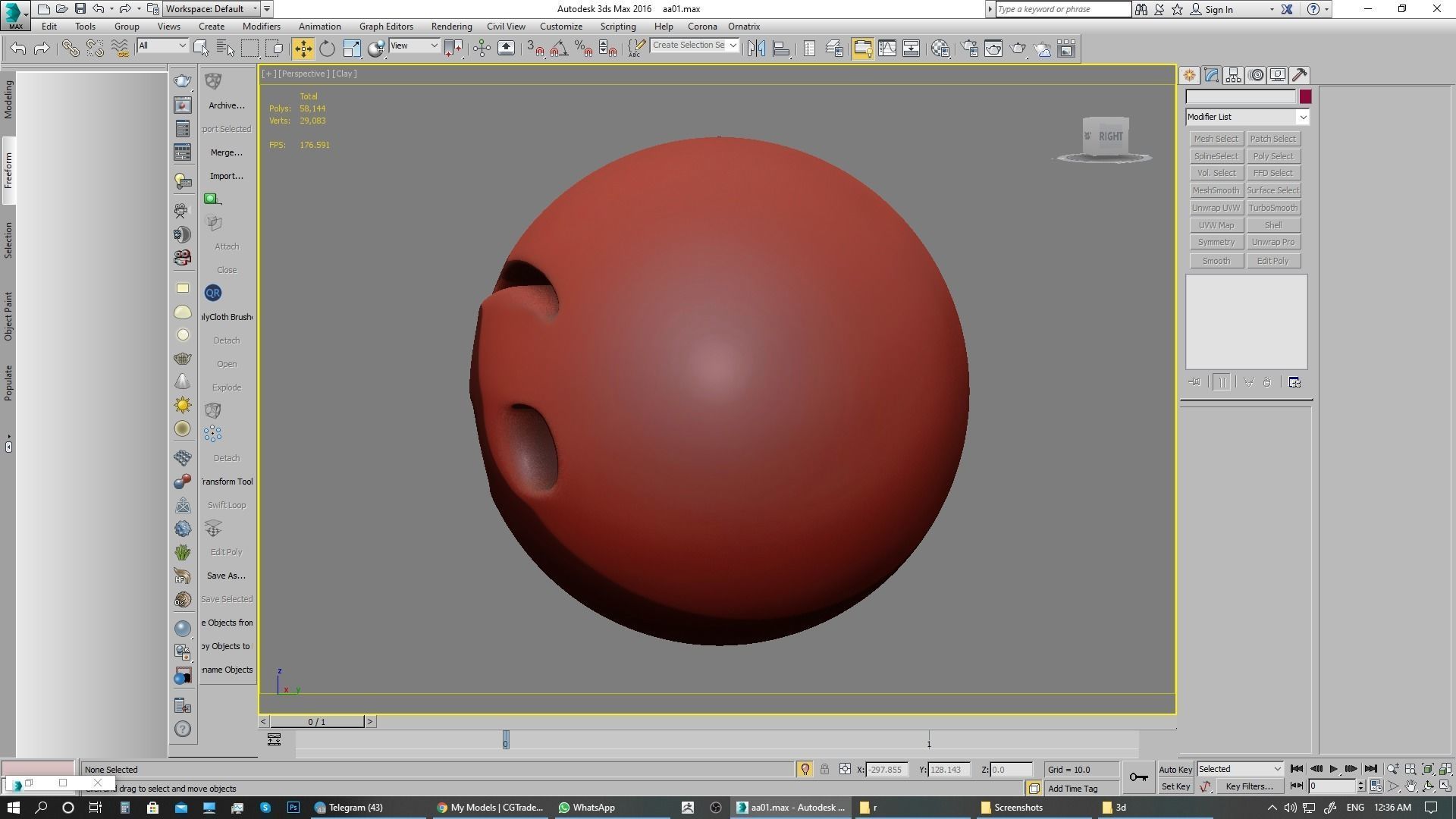This screenshot has height=819, width=1456.
Task: Click the Mirror tool icon
Action: 756,49
